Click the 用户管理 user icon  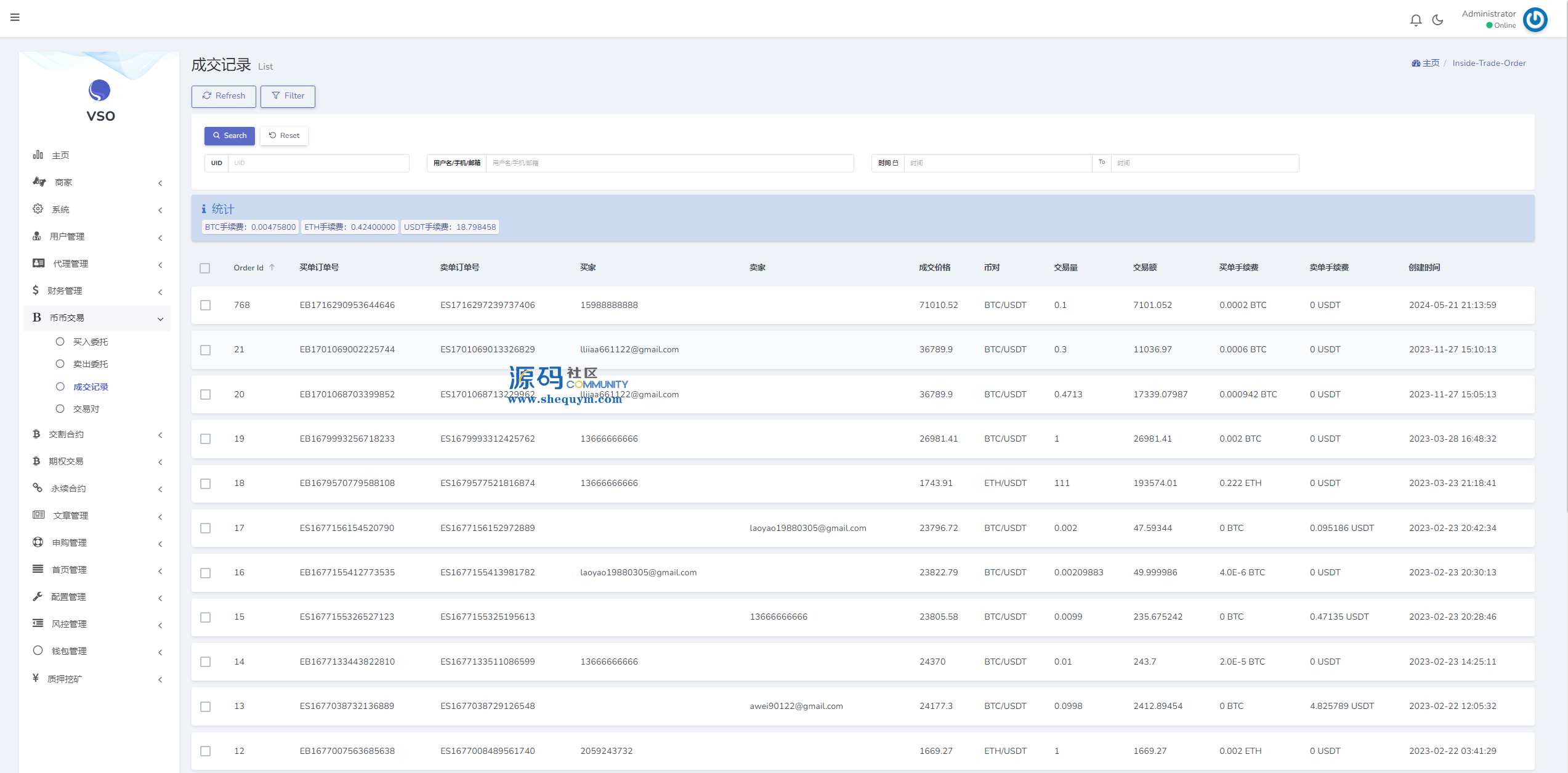coord(37,236)
